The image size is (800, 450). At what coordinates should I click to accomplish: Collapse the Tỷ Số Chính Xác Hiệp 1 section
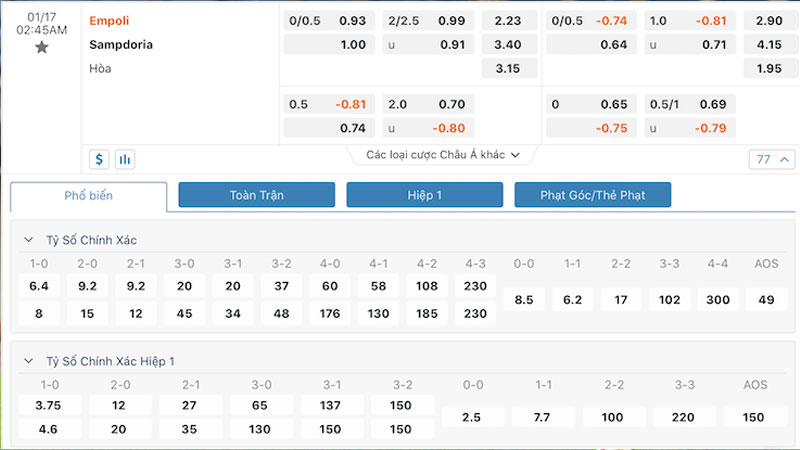tap(30, 360)
